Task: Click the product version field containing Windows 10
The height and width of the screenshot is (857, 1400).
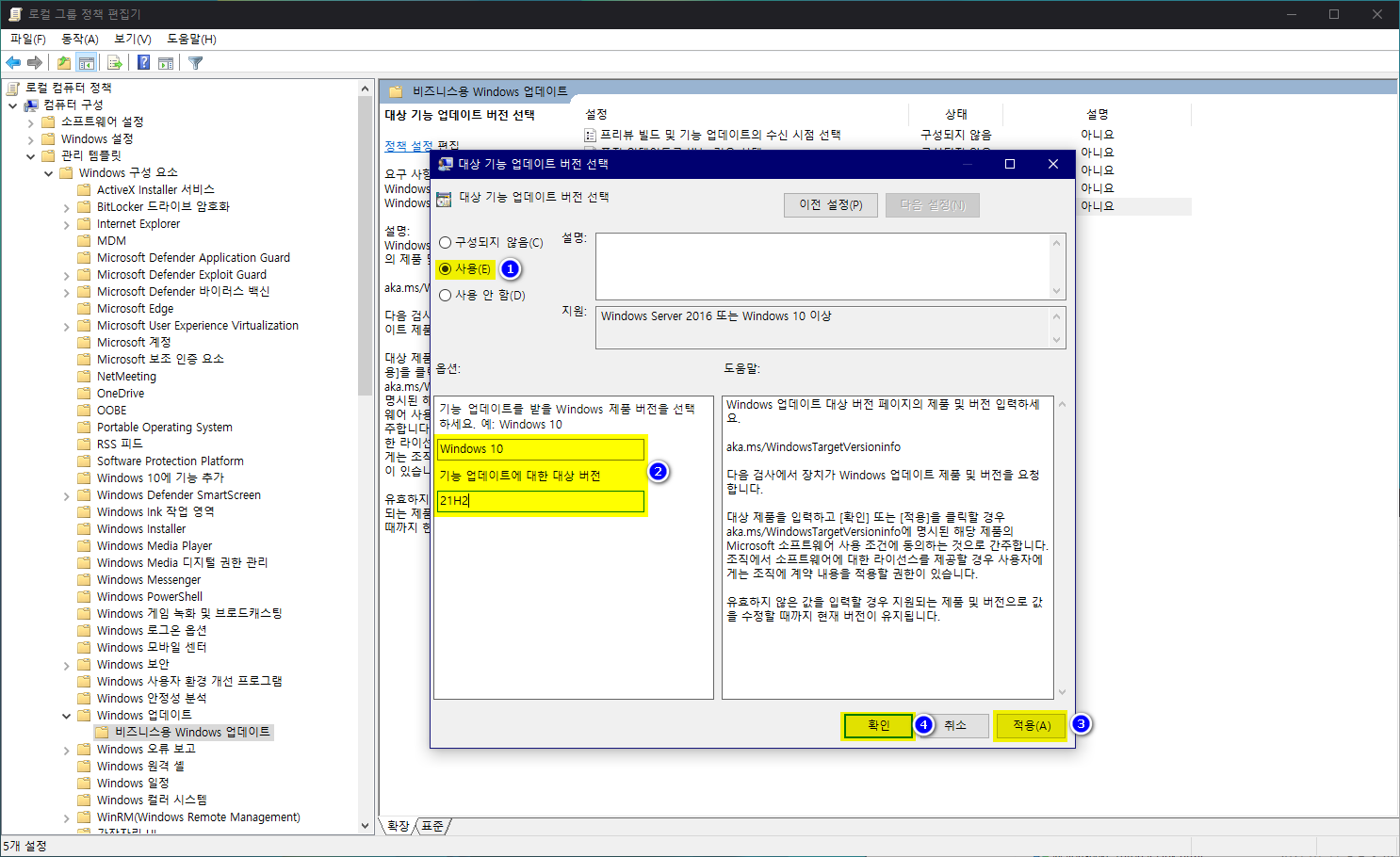Action: [541, 449]
